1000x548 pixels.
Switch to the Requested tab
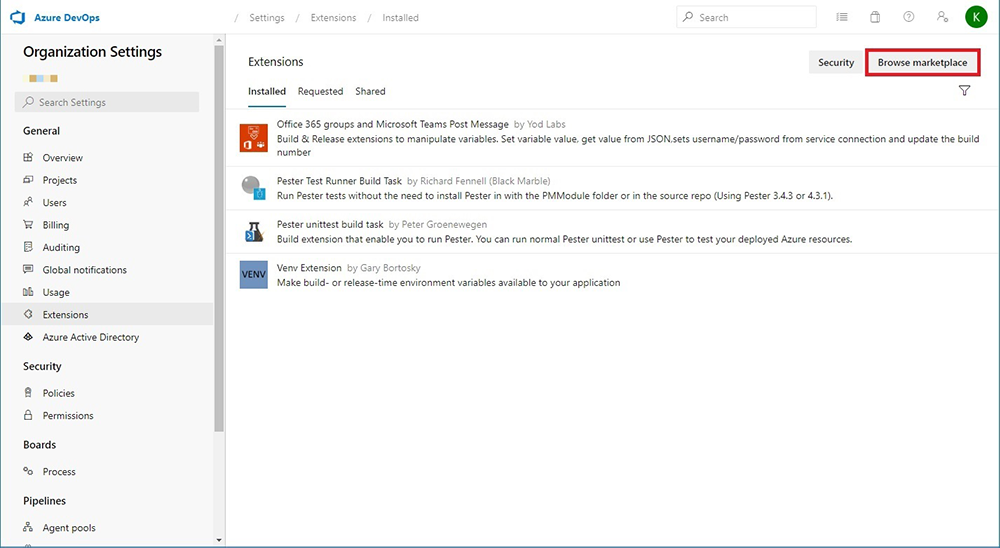pos(320,91)
